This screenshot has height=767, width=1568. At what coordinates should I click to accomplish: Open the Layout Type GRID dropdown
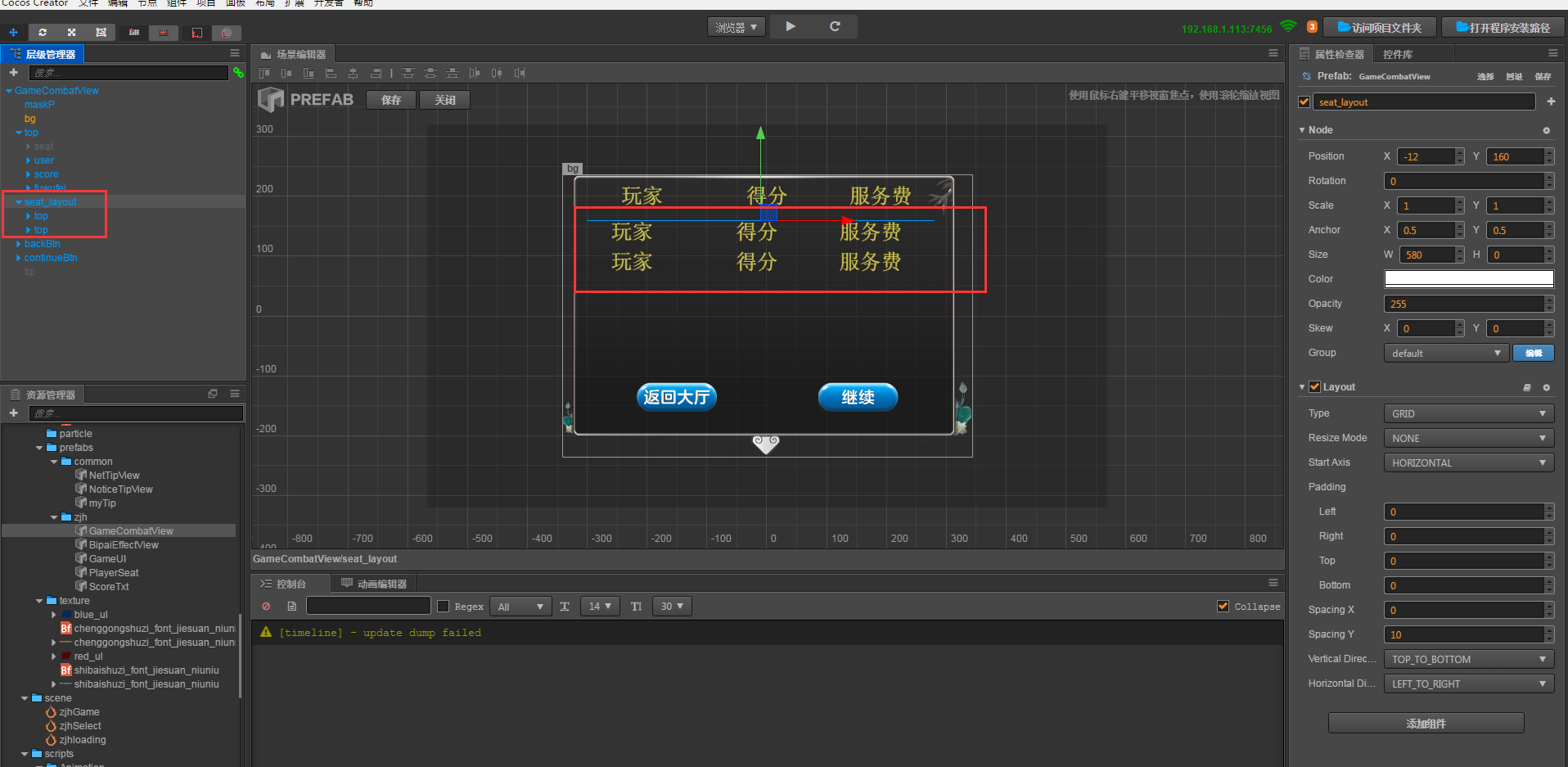coord(1468,413)
